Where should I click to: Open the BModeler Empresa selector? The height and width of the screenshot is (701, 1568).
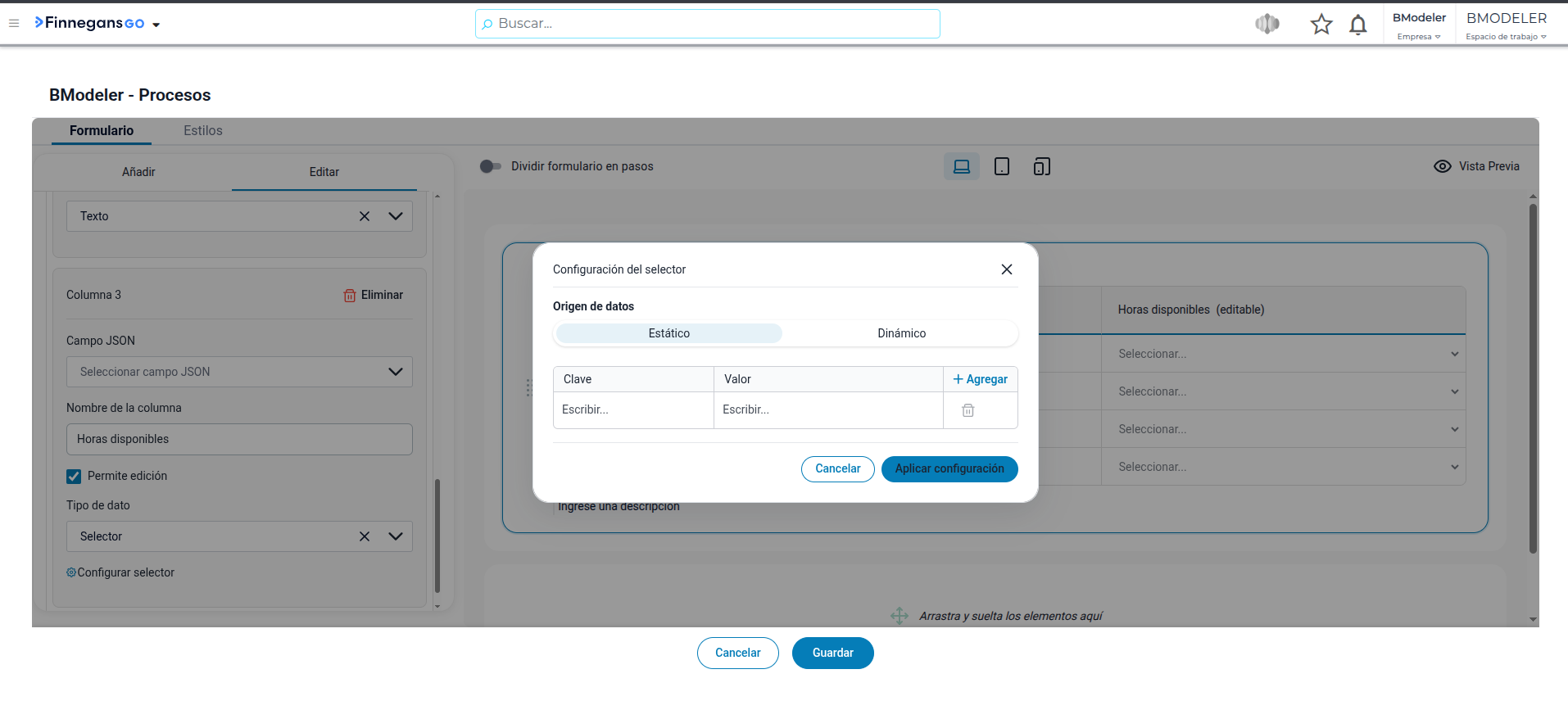click(x=1419, y=25)
